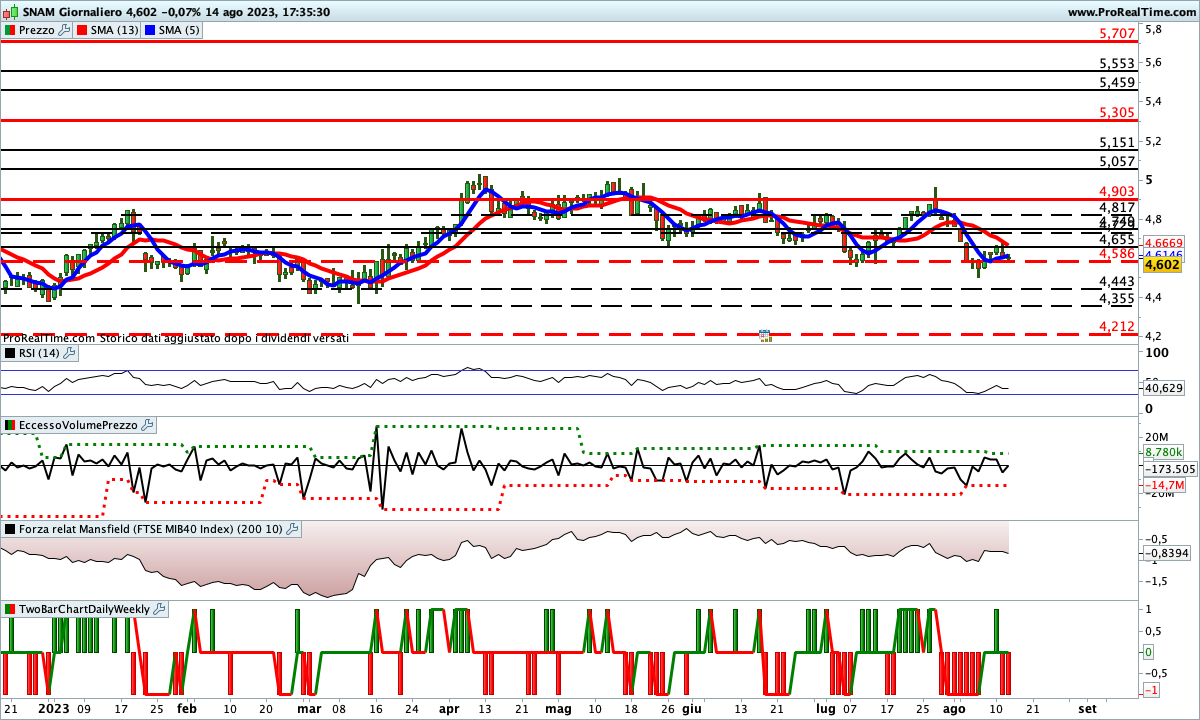Select the EccessoVolumePrezzo indicator label
1200x720 pixels.
click(x=78, y=425)
